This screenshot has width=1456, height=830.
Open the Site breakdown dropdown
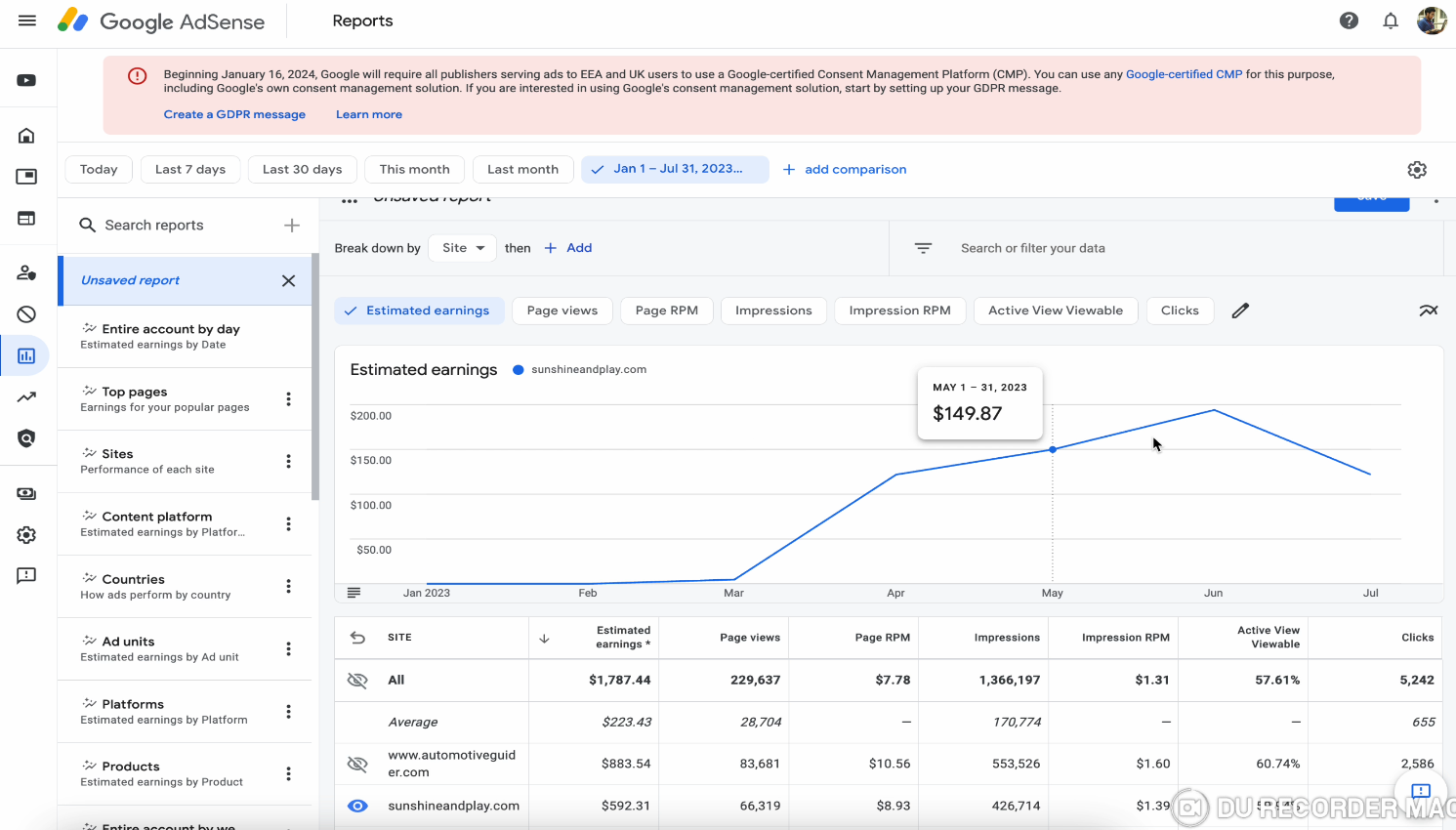[x=463, y=248]
